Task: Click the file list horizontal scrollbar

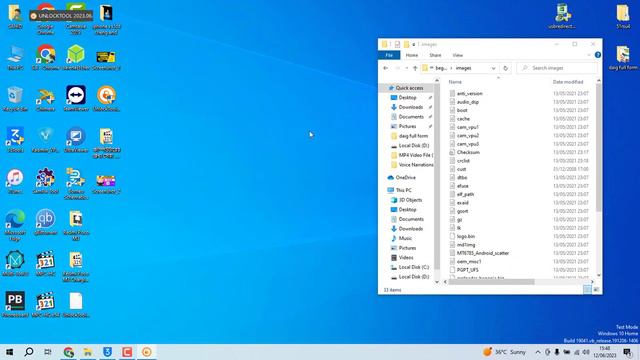Action: click(x=491, y=282)
